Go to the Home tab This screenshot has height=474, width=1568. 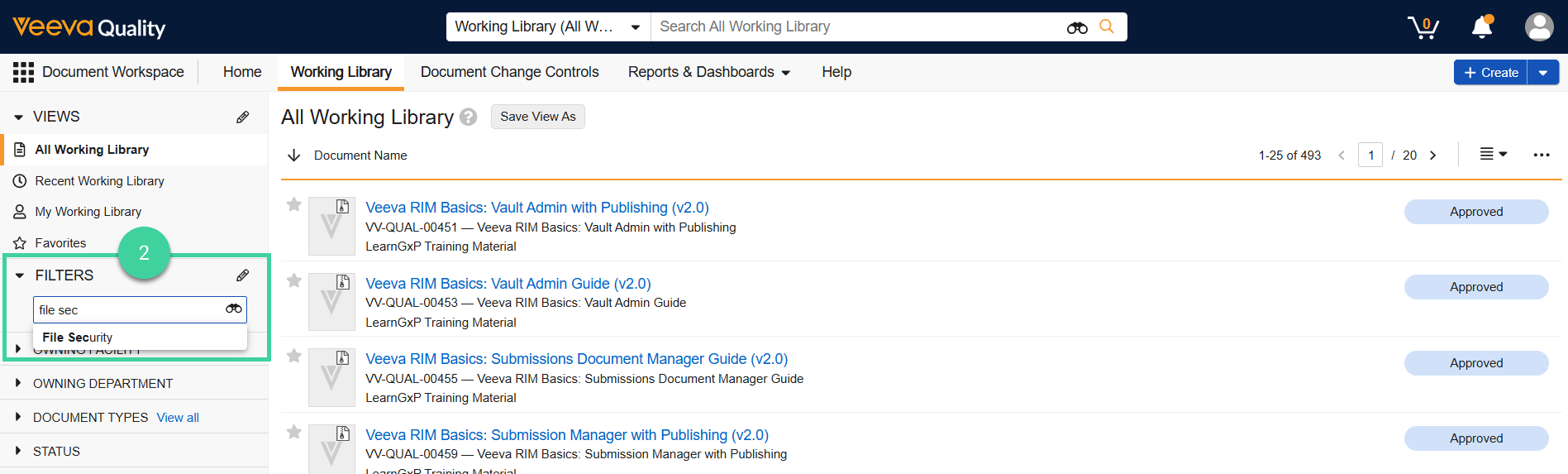click(242, 72)
